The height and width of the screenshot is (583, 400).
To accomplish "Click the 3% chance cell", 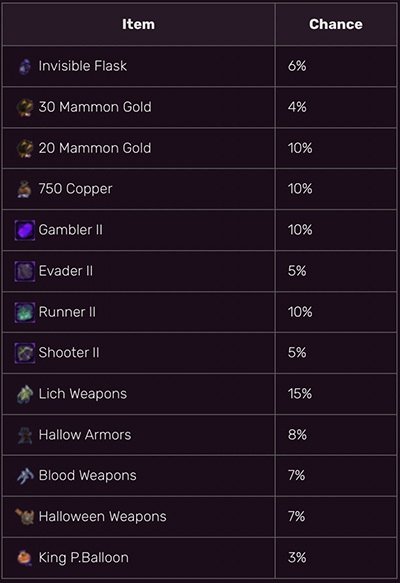I will 336,557.
